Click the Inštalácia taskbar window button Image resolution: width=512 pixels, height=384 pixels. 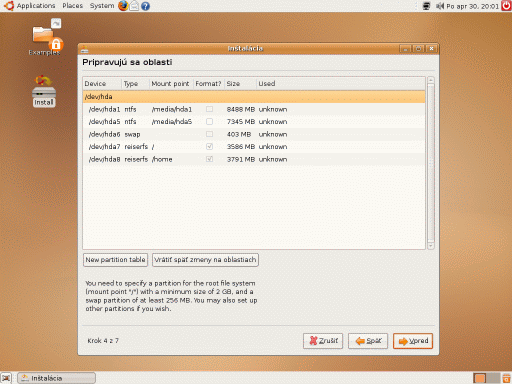56,378
